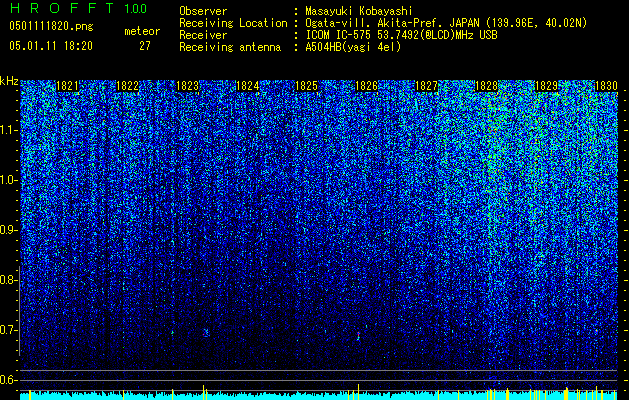Image resolution: width=629 pixels, height=400 pixels.
Task: Click the date stamp 05.01.11 18:20
Action: (x=51, y=46)
